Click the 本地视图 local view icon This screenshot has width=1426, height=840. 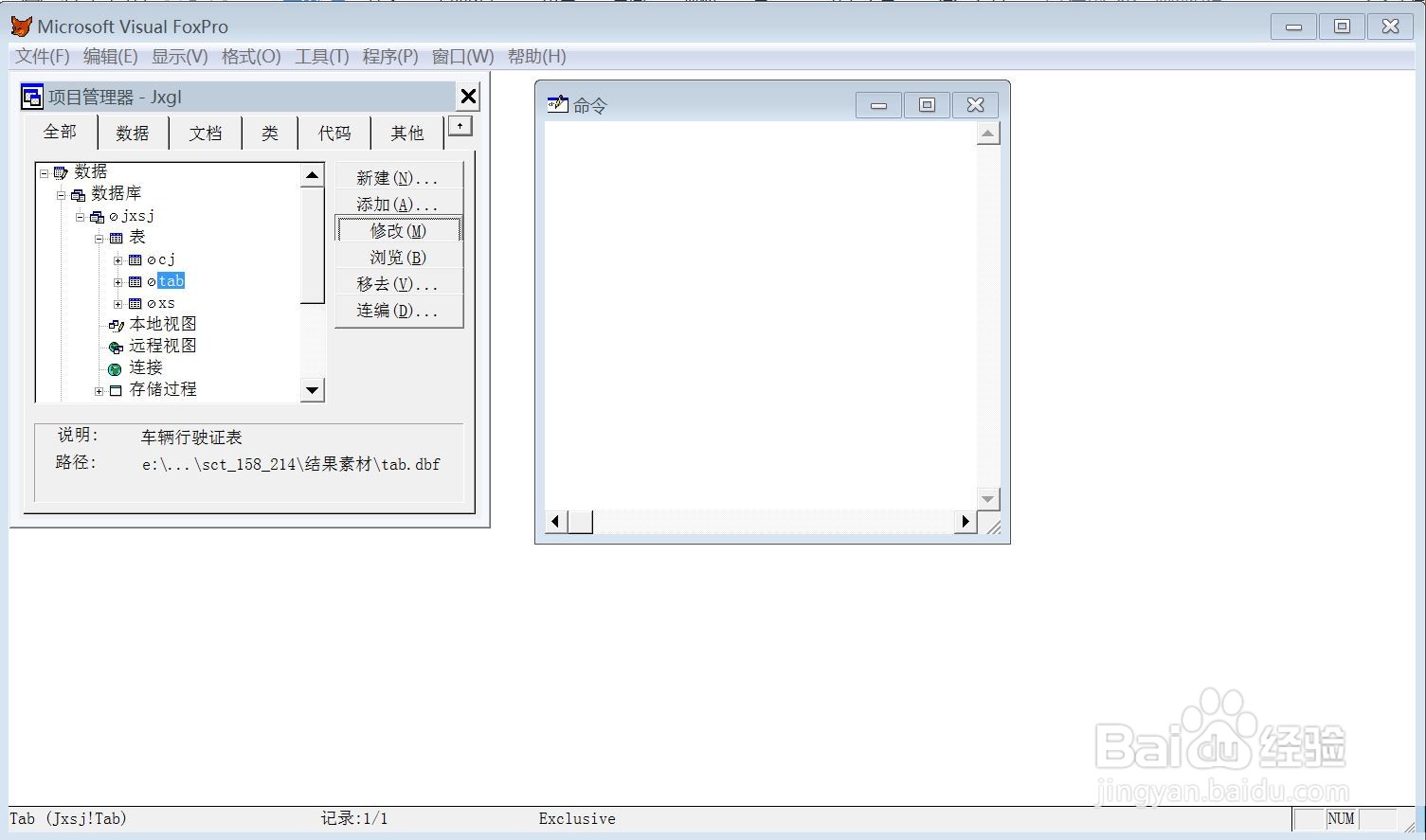pos(116,325)
